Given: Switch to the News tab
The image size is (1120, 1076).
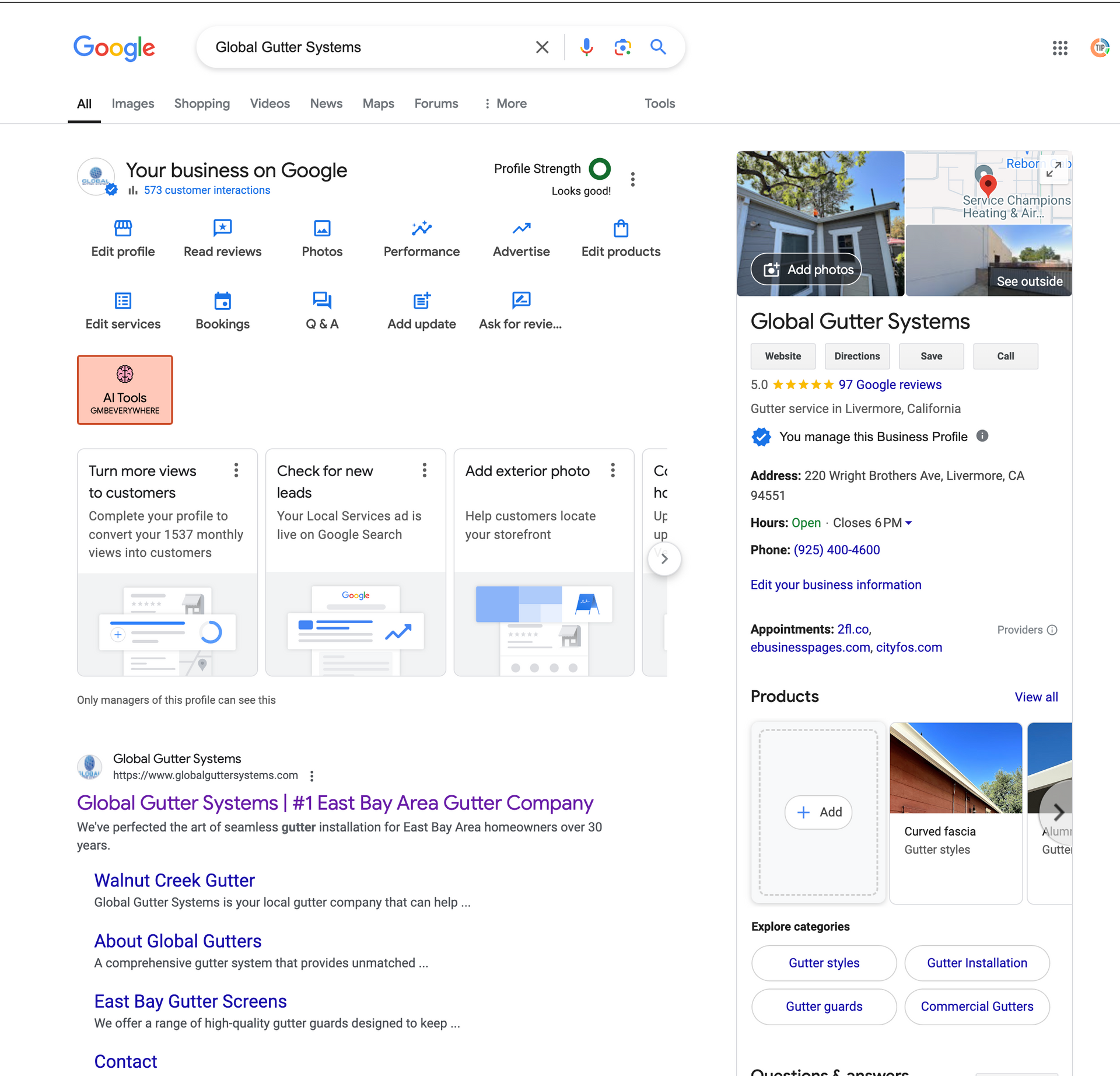Looking at the screenshot, I should pos(326,103).
